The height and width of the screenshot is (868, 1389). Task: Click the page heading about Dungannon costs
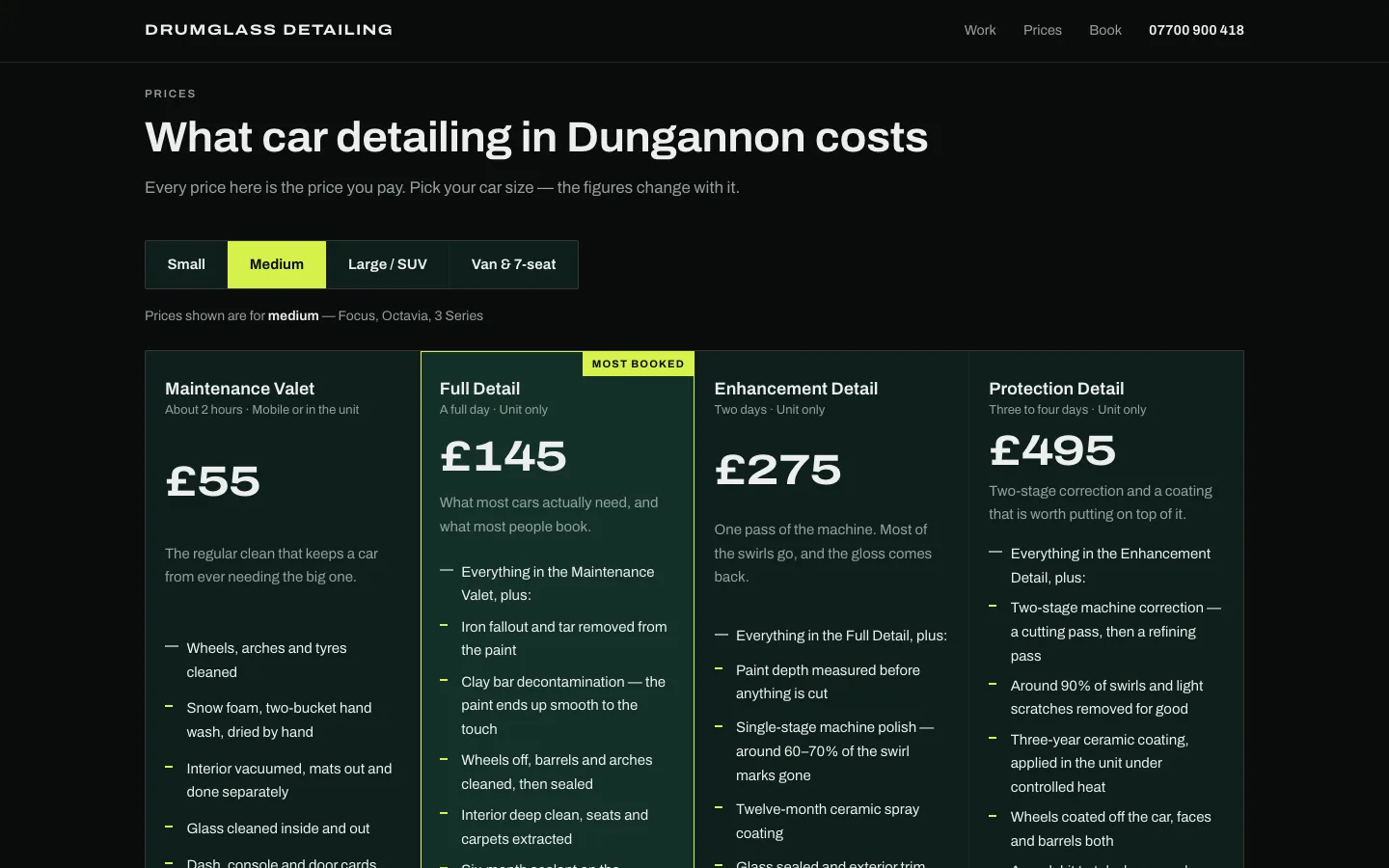(x=536, y=137)
